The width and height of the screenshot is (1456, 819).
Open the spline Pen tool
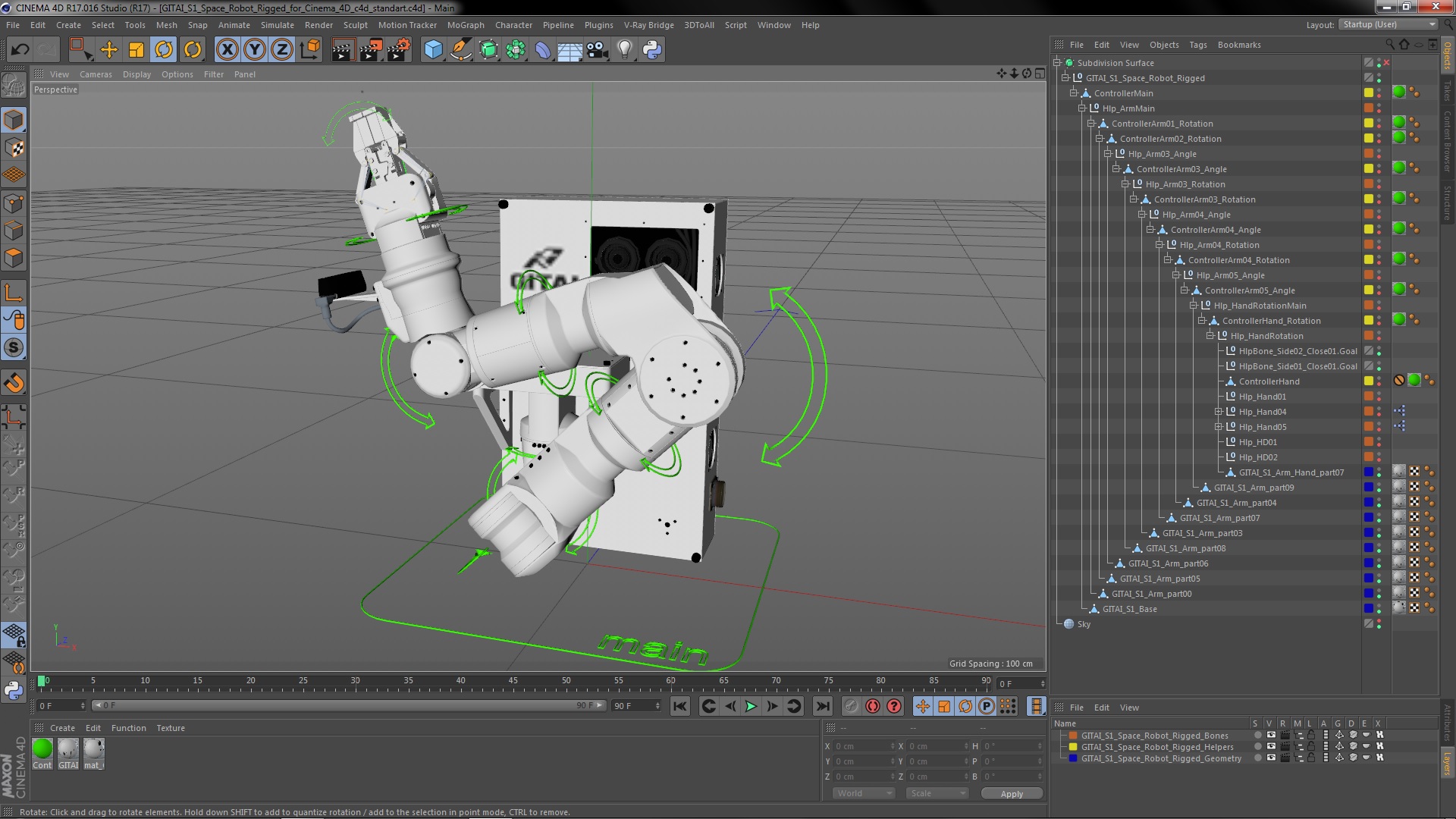coord(460,50)
